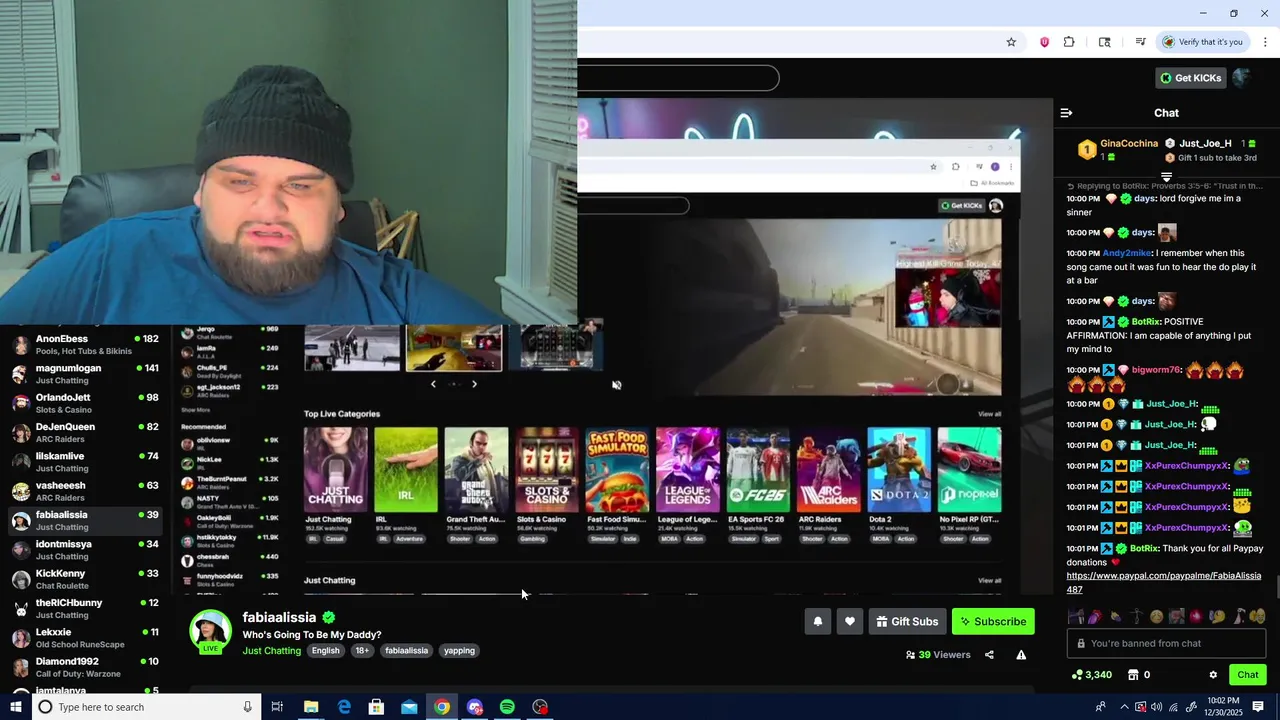This screenshot has width=1280, height=720.
Task: Open chat settings gear icon
Action: 1213,675
